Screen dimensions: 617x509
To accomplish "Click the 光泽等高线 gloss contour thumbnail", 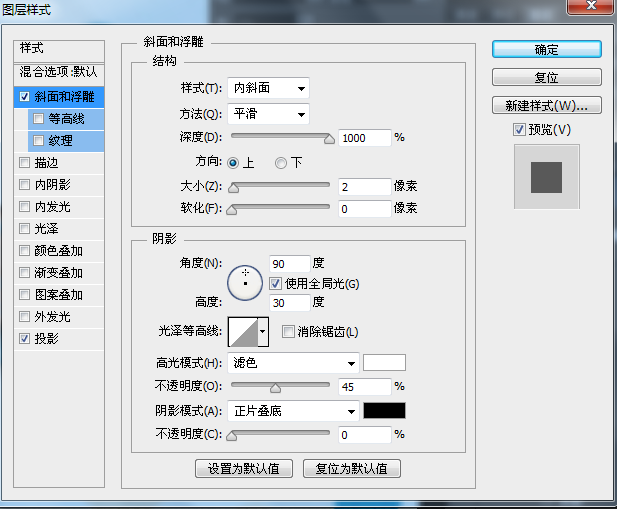I will pyautogui.click(x=243, y=331).
